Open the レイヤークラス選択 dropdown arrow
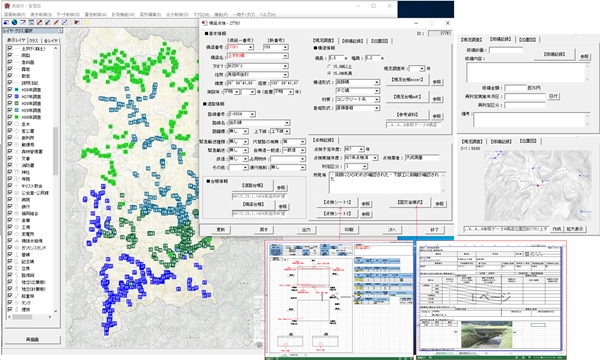The height and width of the screenshot is (360, 600). (x=60, y=31)
